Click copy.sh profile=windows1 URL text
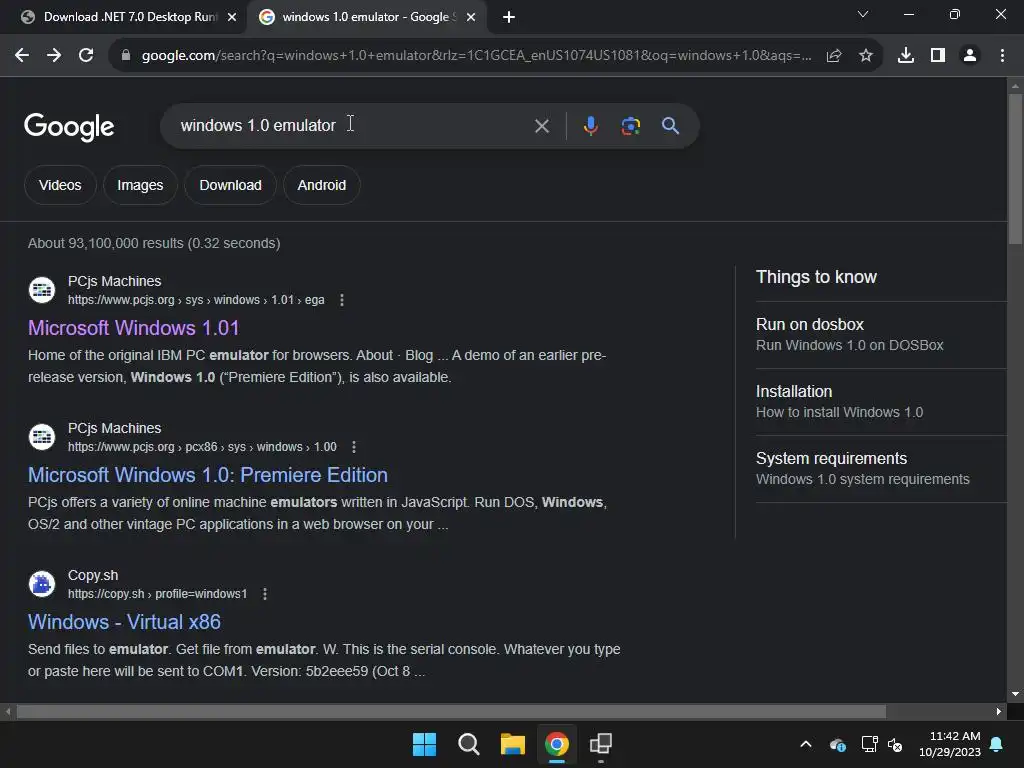Screen dimensions: 1024x768 [157, 594]
